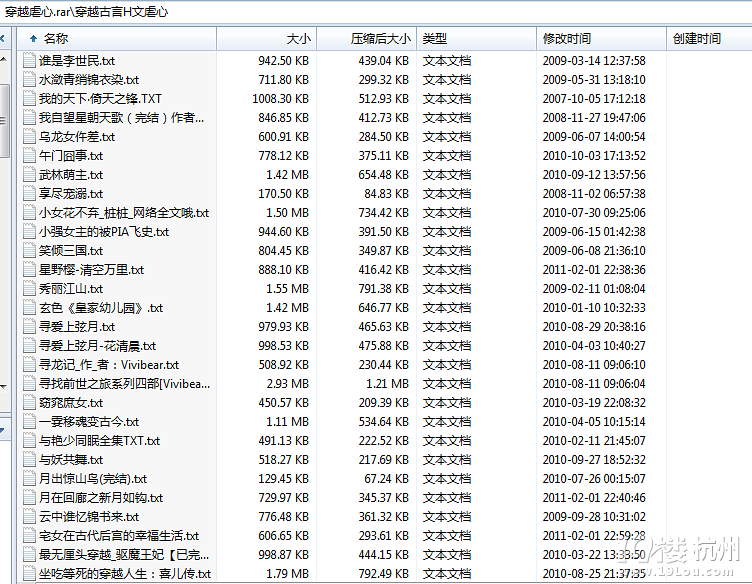Click modified time 2011-02-01 22:38:36

(594, 269)
